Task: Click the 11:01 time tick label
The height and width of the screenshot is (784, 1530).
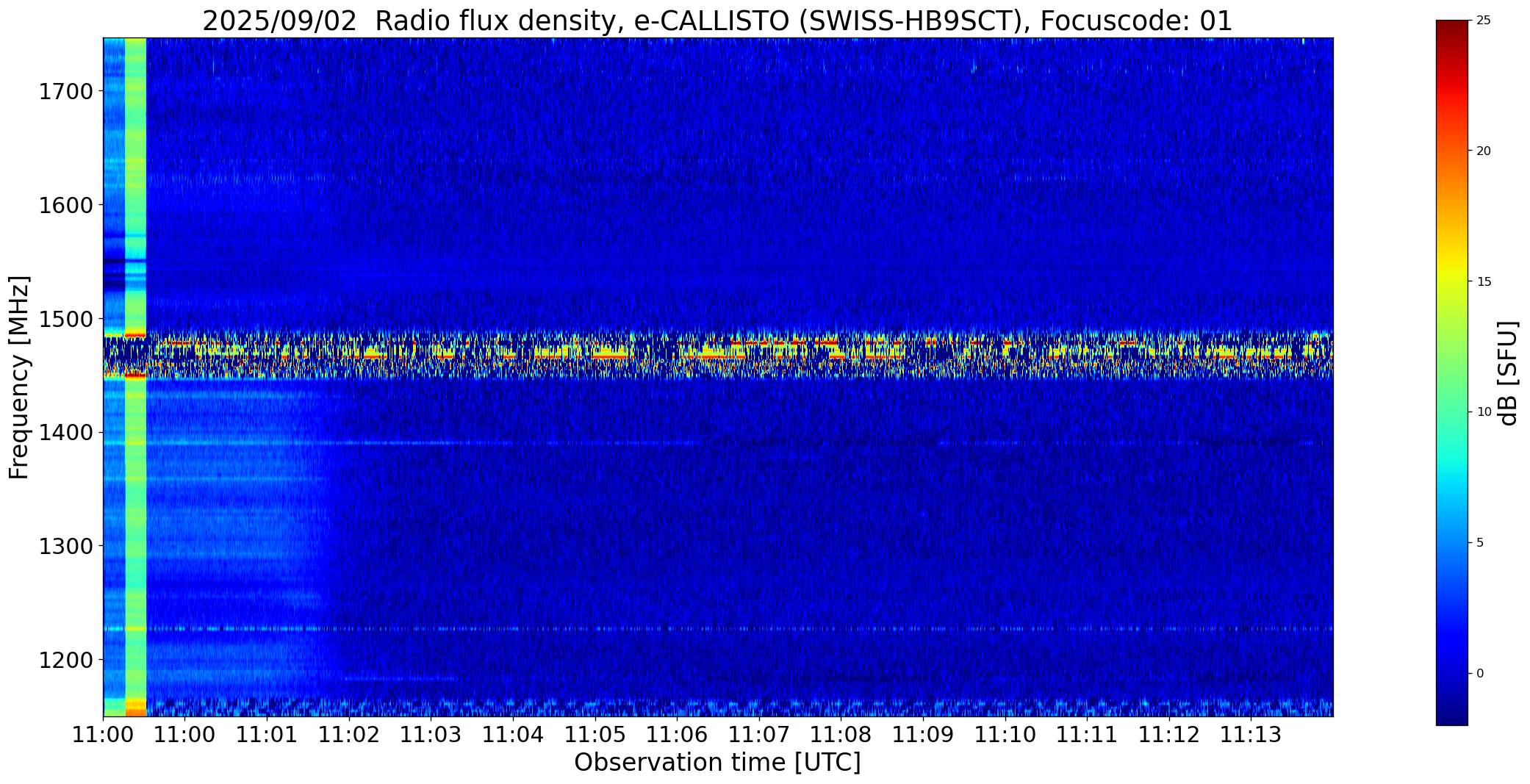Action: click(x=267, y=735)
